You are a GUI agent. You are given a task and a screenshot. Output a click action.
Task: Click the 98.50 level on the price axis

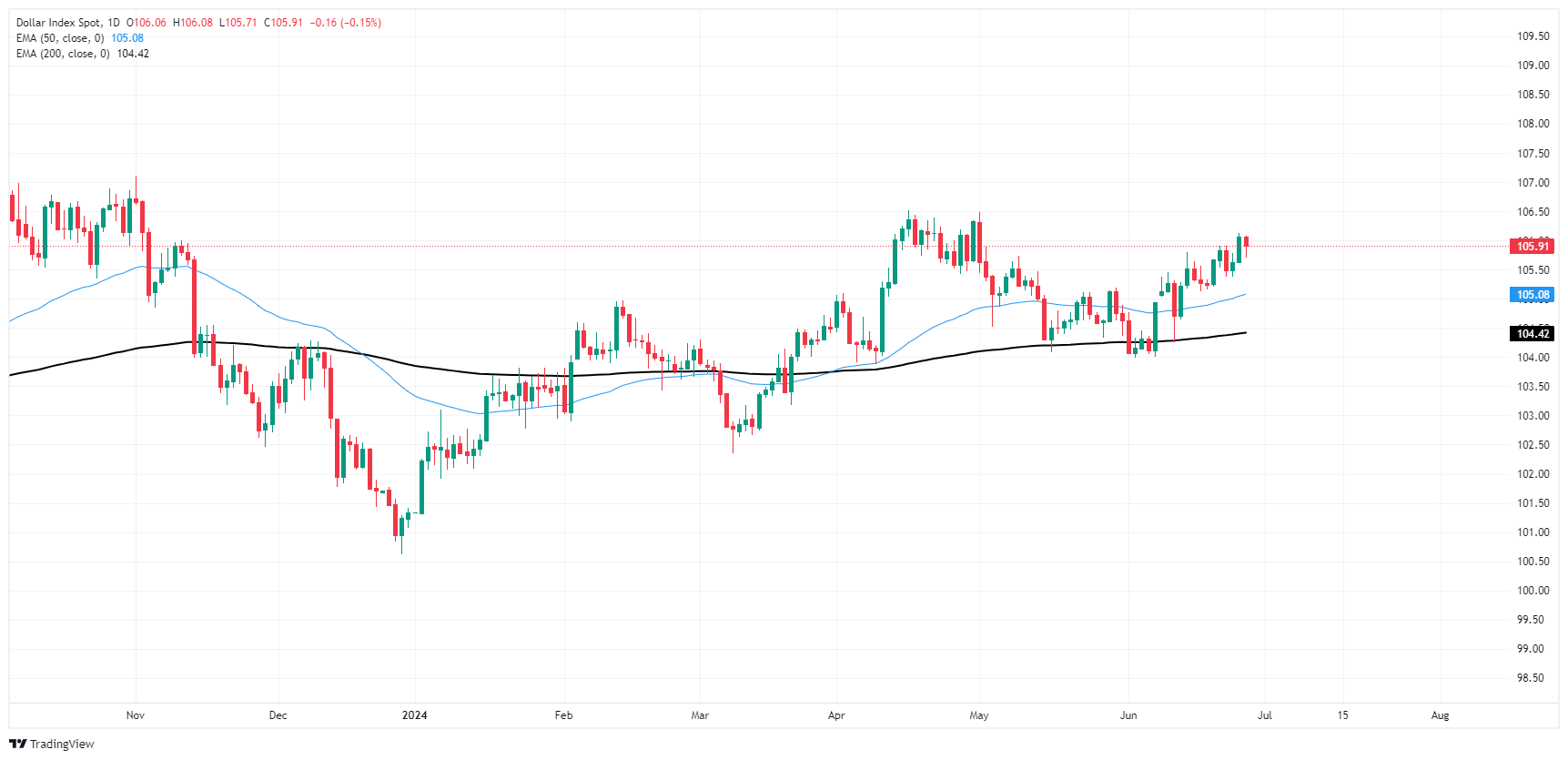point(1533,678)
